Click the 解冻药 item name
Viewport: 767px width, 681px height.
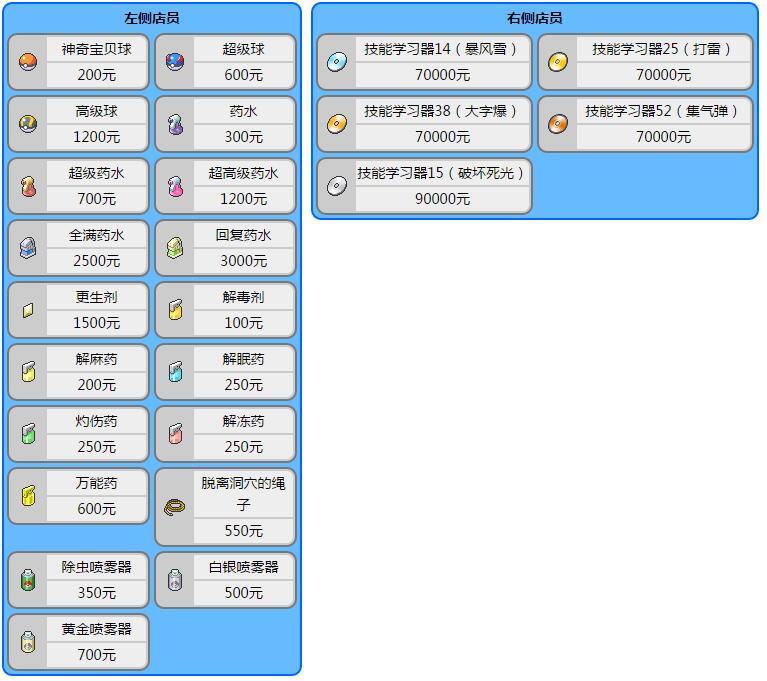(244, 421)
